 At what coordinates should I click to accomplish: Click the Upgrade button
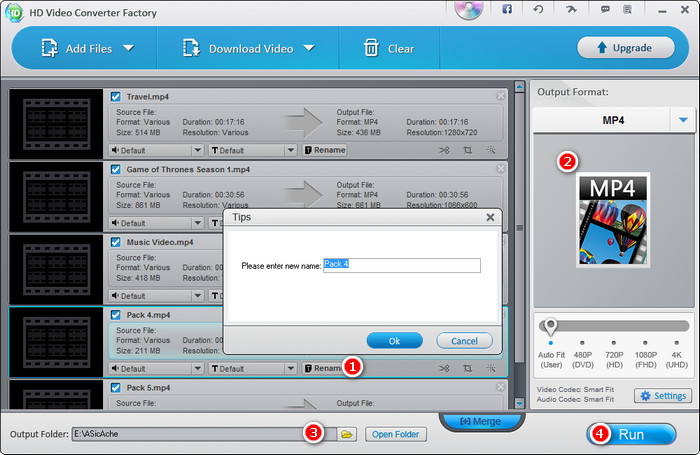[x=625, y=48]
